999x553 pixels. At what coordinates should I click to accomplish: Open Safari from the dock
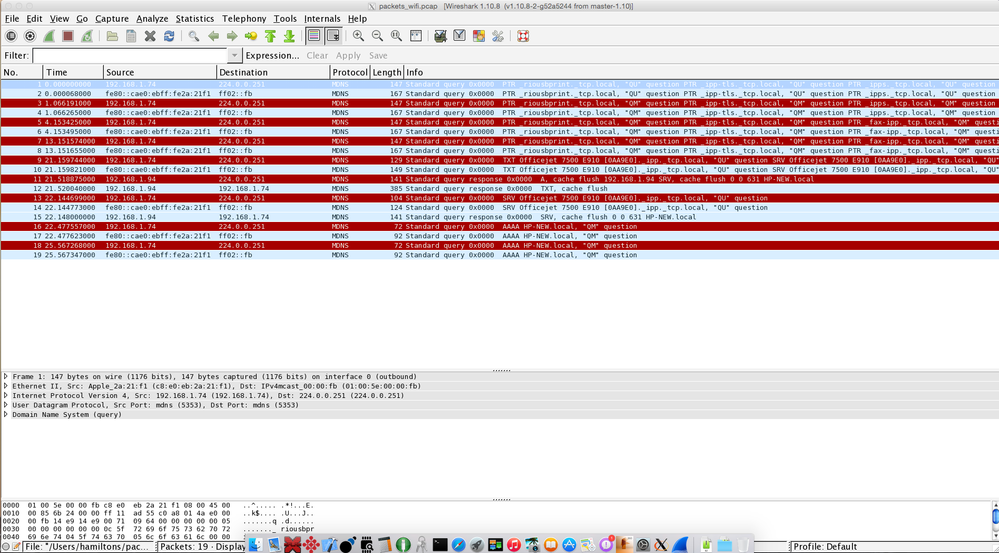pyautogui.click(x=458, y=545)
